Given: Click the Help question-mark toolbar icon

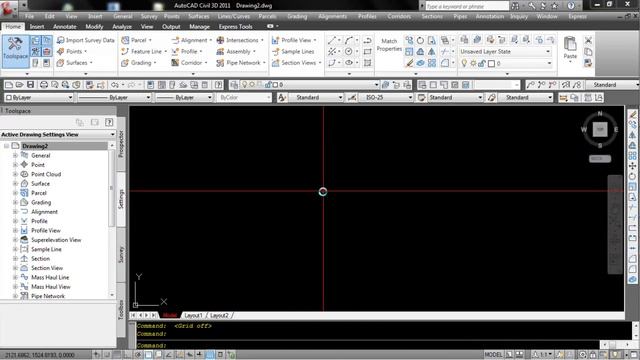Looking at the screenshot, I should point(219,84).
